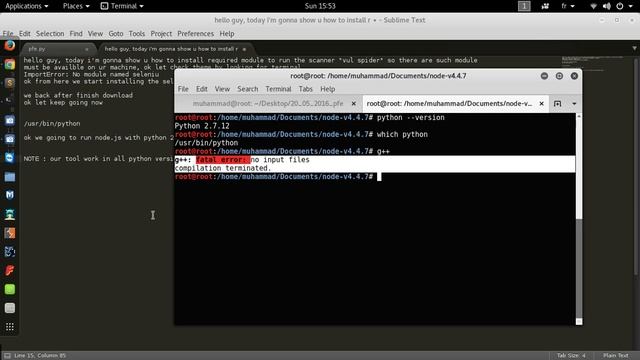Close the pfe.py tab in Sublime
Viewport: 640px width, 360px height.
click(87, 49)
